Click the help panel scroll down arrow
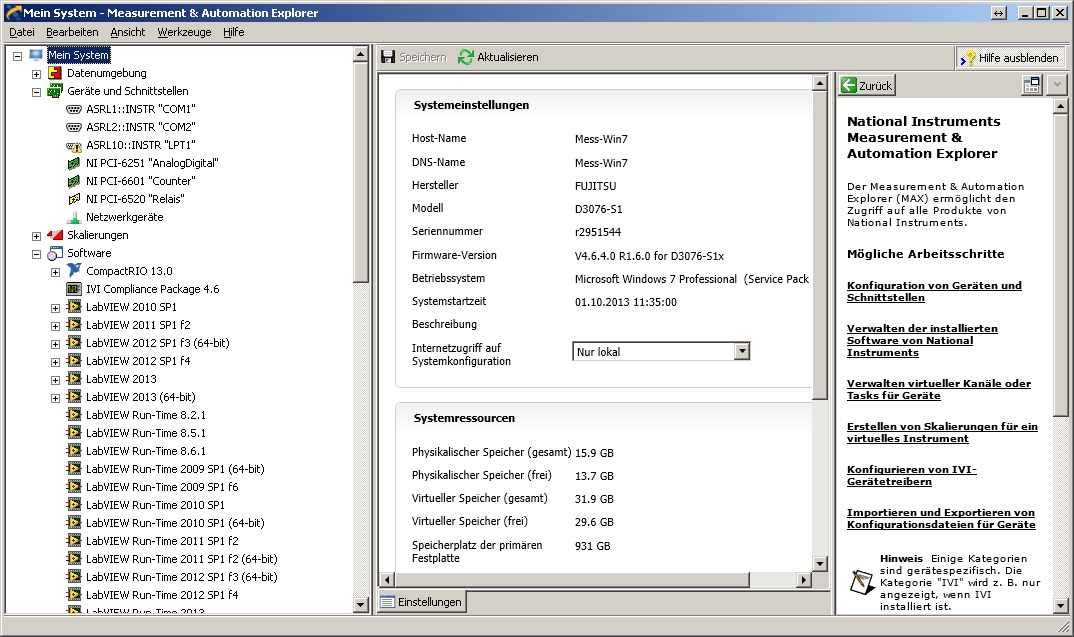This screenshot has width=1074, height=637. (1060, 605)
